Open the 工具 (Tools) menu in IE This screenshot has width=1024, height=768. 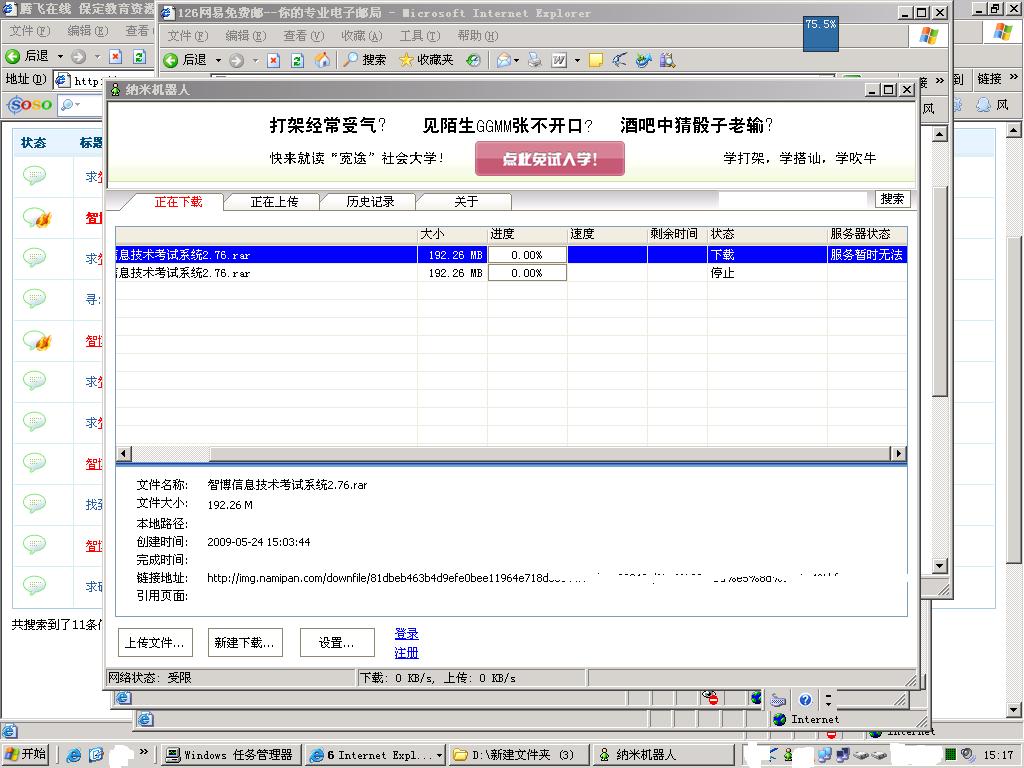418,35
